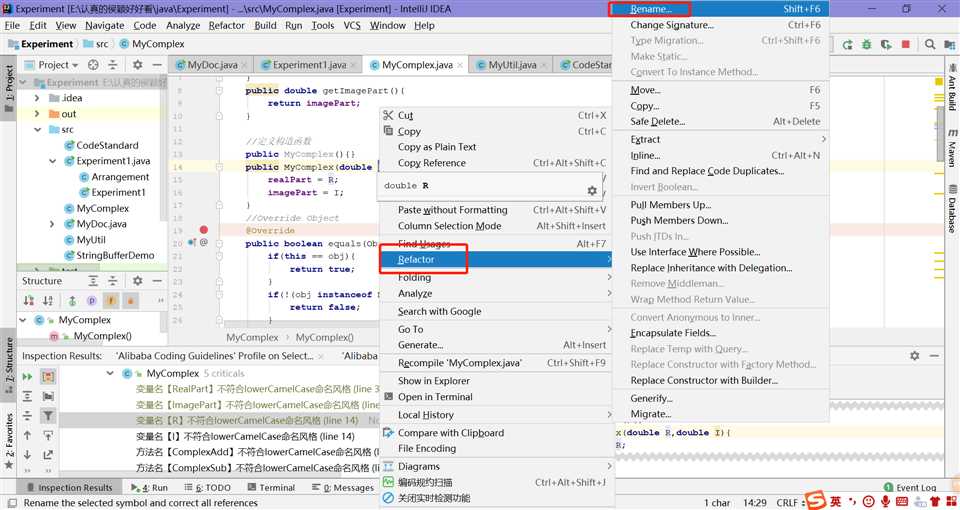Viewport: 960px width, 510px height.
Task: Switch to Experiment1.java editor tab
Action: 309,64
